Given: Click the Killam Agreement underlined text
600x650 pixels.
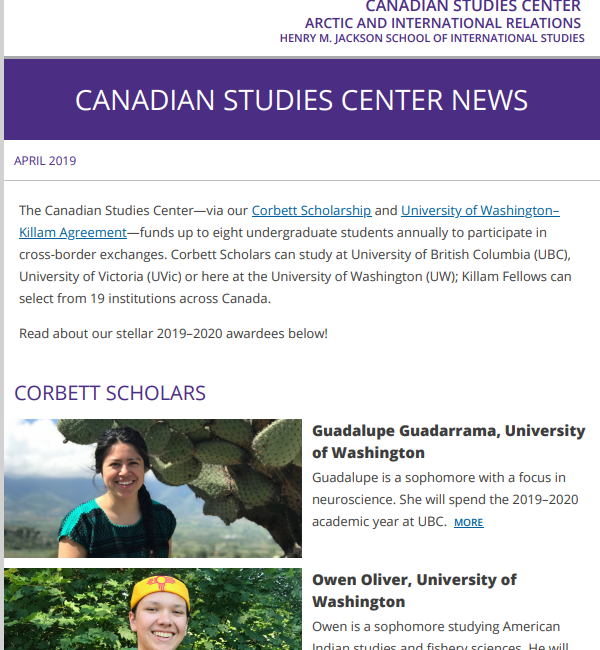Looking at the screenshot, I should click(73, 233).
